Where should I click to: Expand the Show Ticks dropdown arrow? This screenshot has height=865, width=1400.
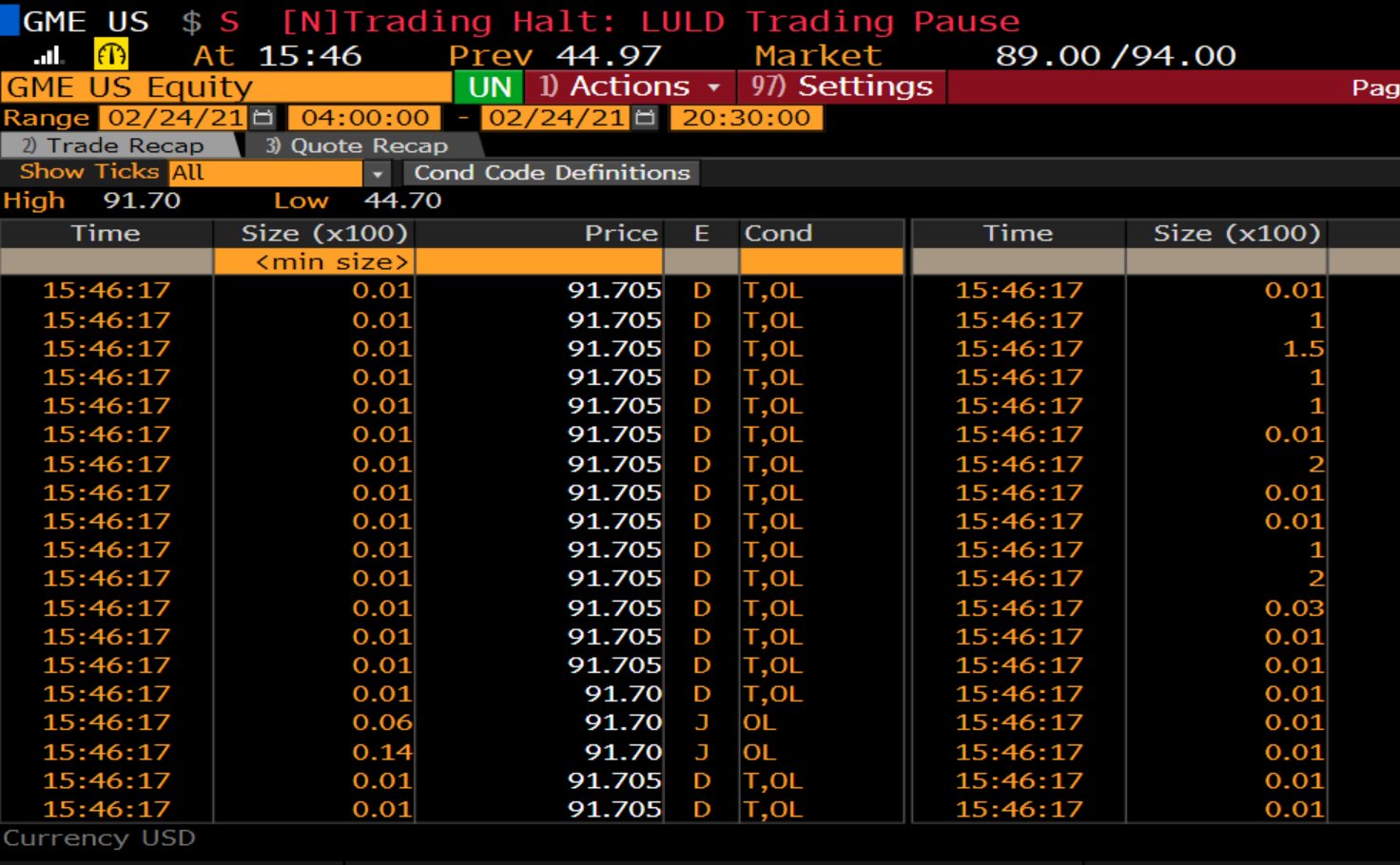pyautogui.click(x=378, y=173)
